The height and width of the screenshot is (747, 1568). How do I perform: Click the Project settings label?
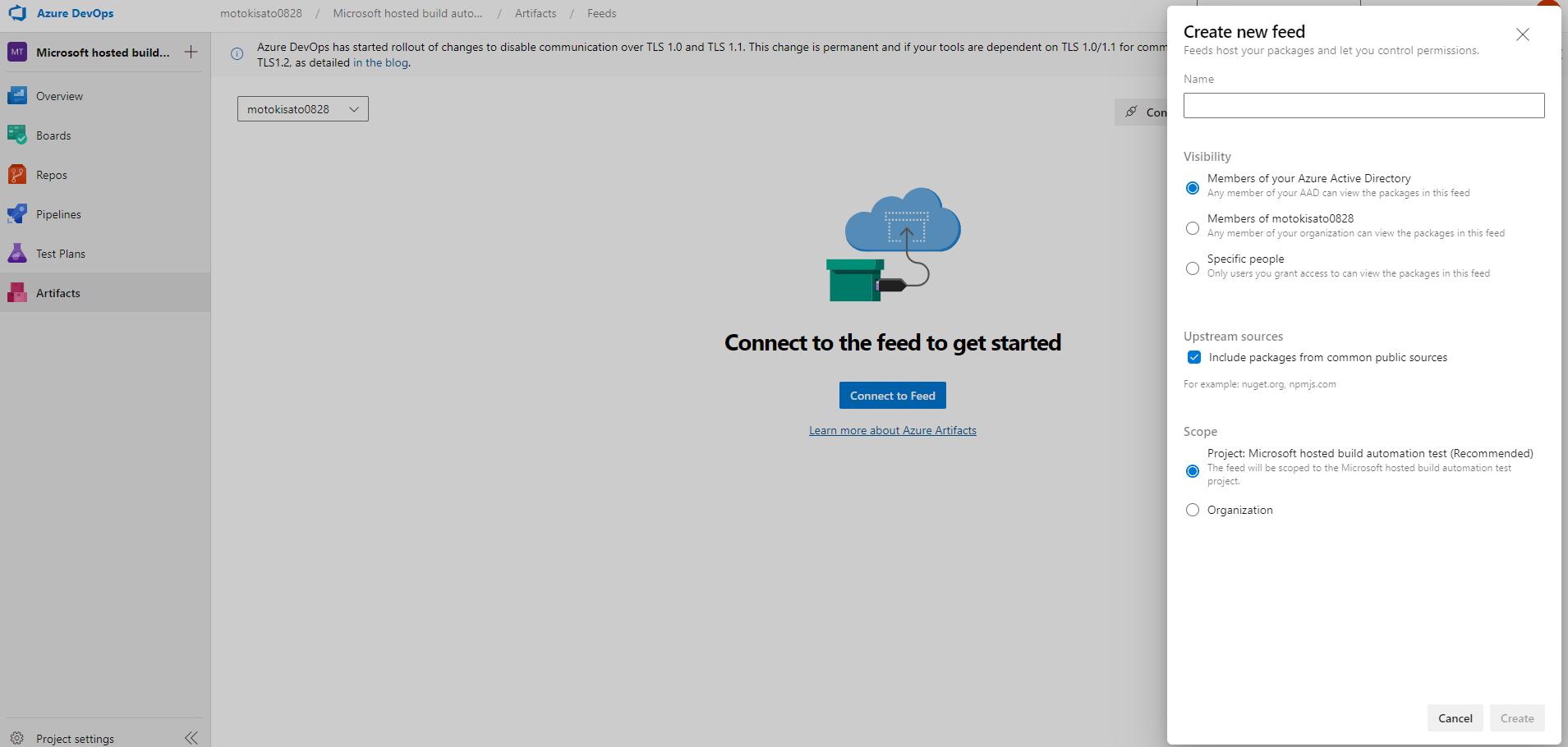click(75, 739)
